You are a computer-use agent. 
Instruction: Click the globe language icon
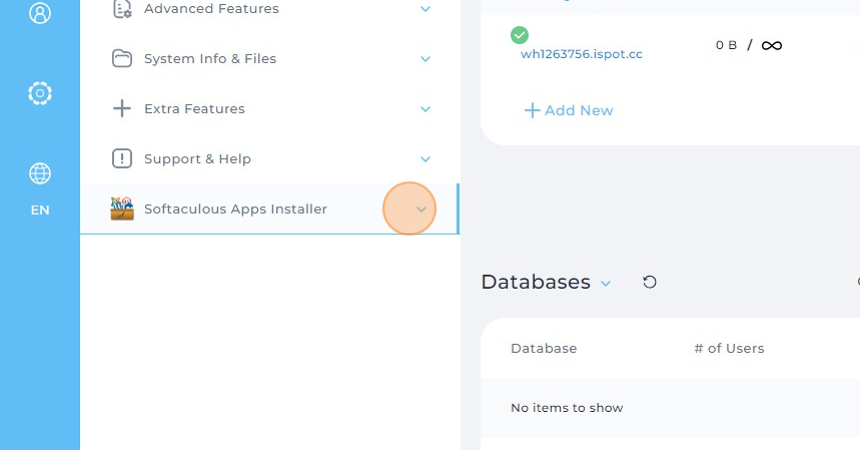click(x=39, y=173)
